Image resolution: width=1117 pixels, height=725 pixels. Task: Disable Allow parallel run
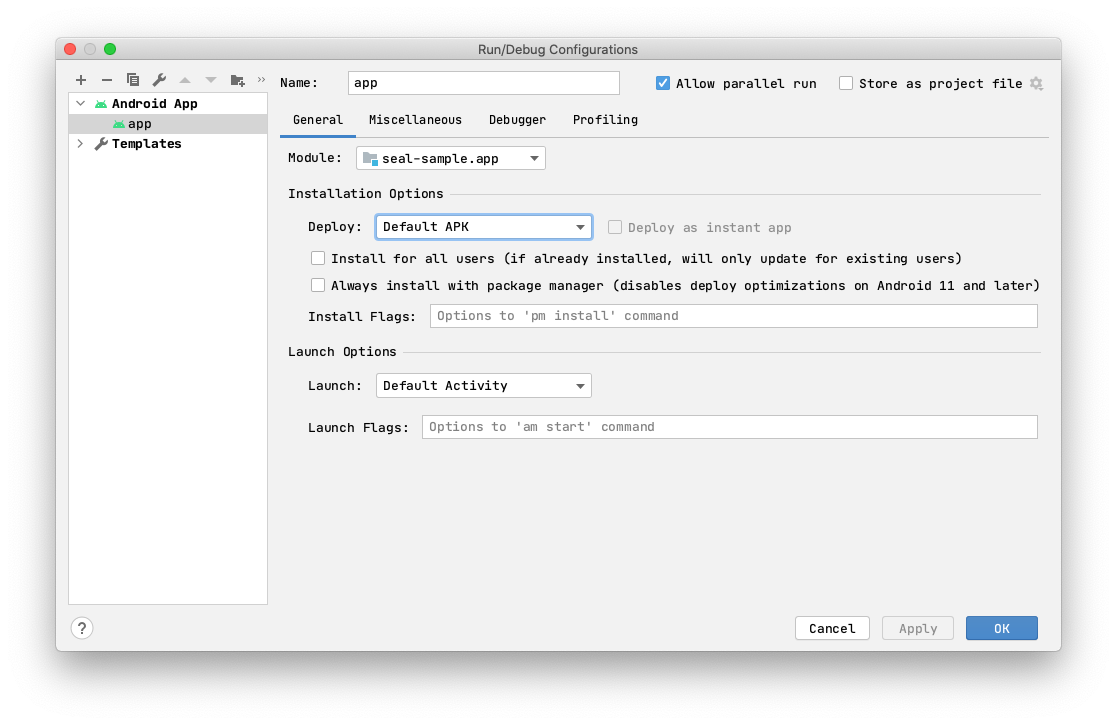click(x=662, y=83)
